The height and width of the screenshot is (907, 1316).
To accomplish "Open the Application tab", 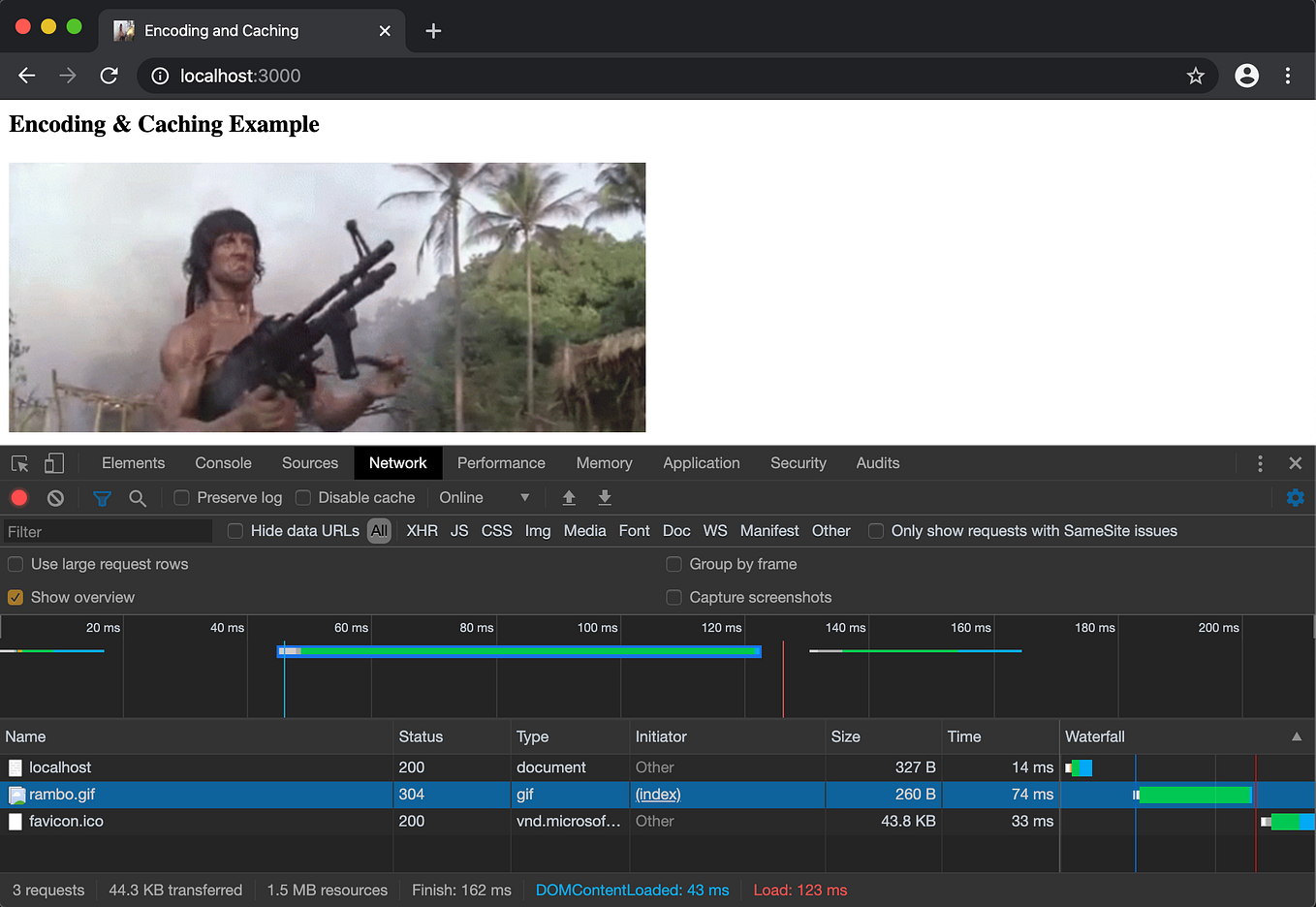I will coord(701,463).
